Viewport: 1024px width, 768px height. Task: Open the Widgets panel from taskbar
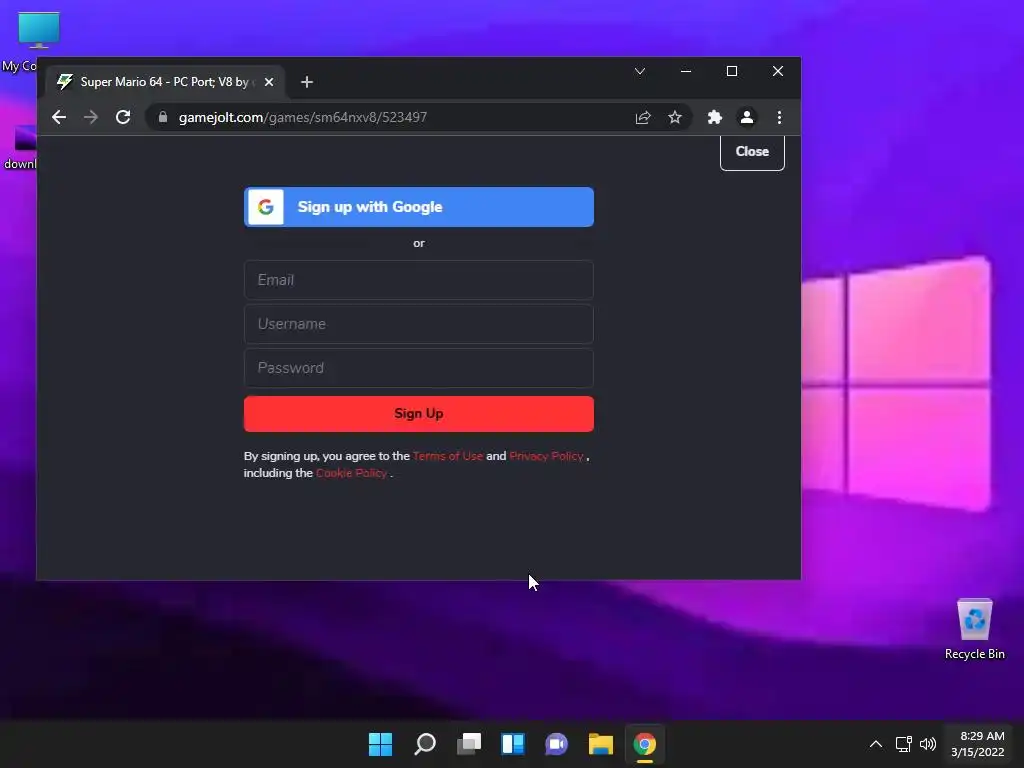point(513,744)
